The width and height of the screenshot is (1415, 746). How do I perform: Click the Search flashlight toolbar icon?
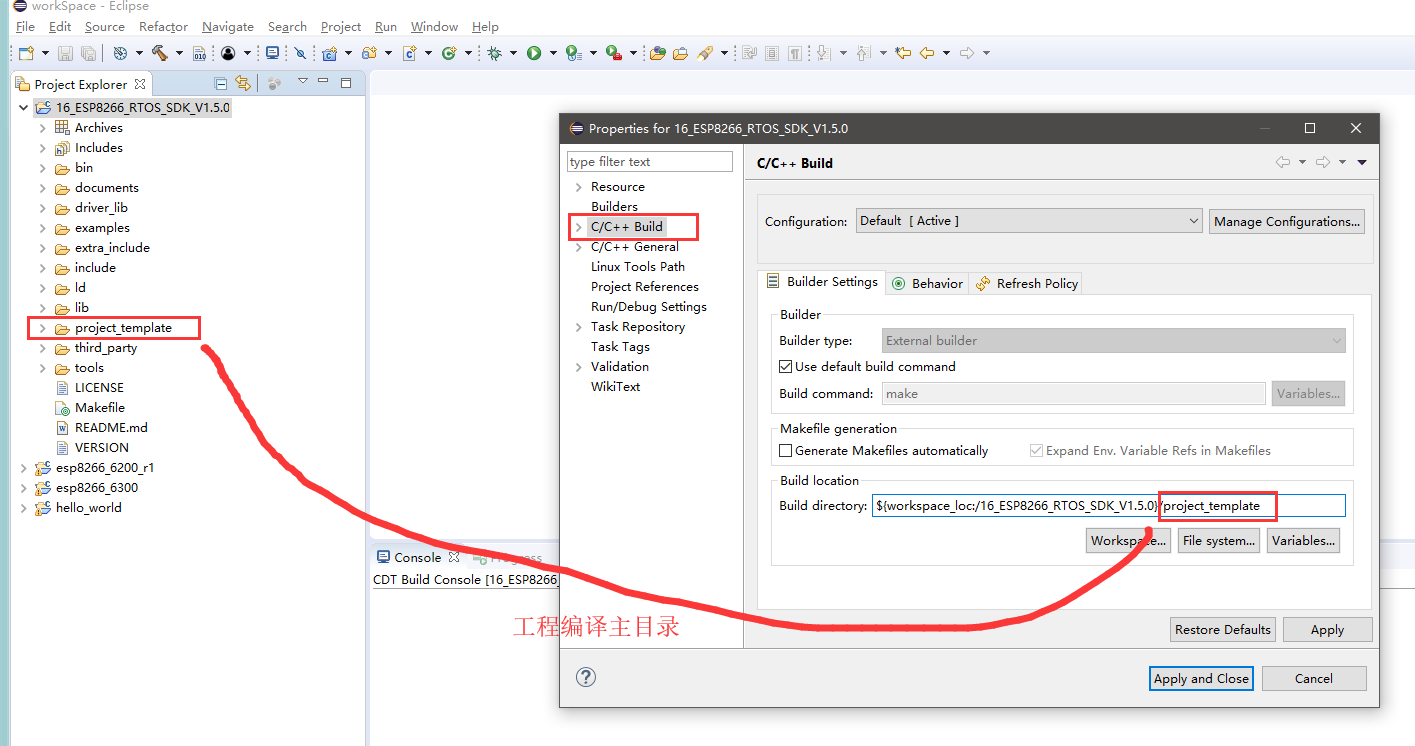[x=705, y=53]
